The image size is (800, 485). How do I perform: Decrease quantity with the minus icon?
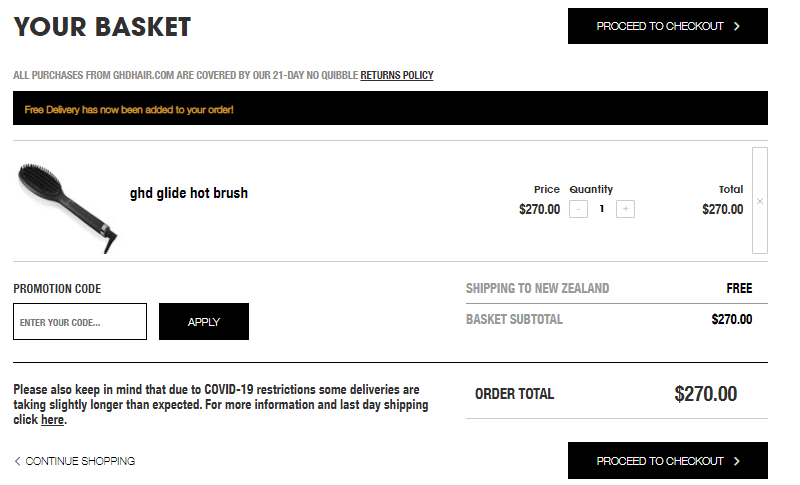coord(578,209)
